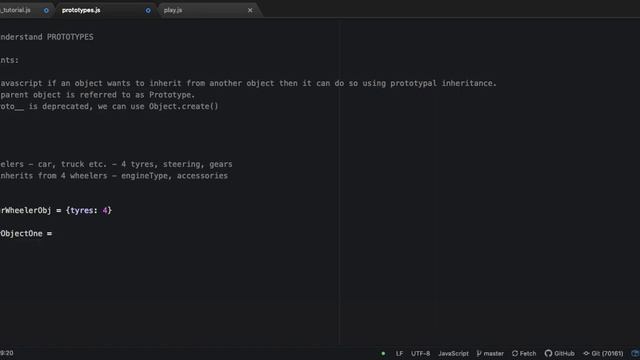The image size is (640, 360).
Task: Click the 'engineType, accessories' comment text
Action: (x=175, y=176)
